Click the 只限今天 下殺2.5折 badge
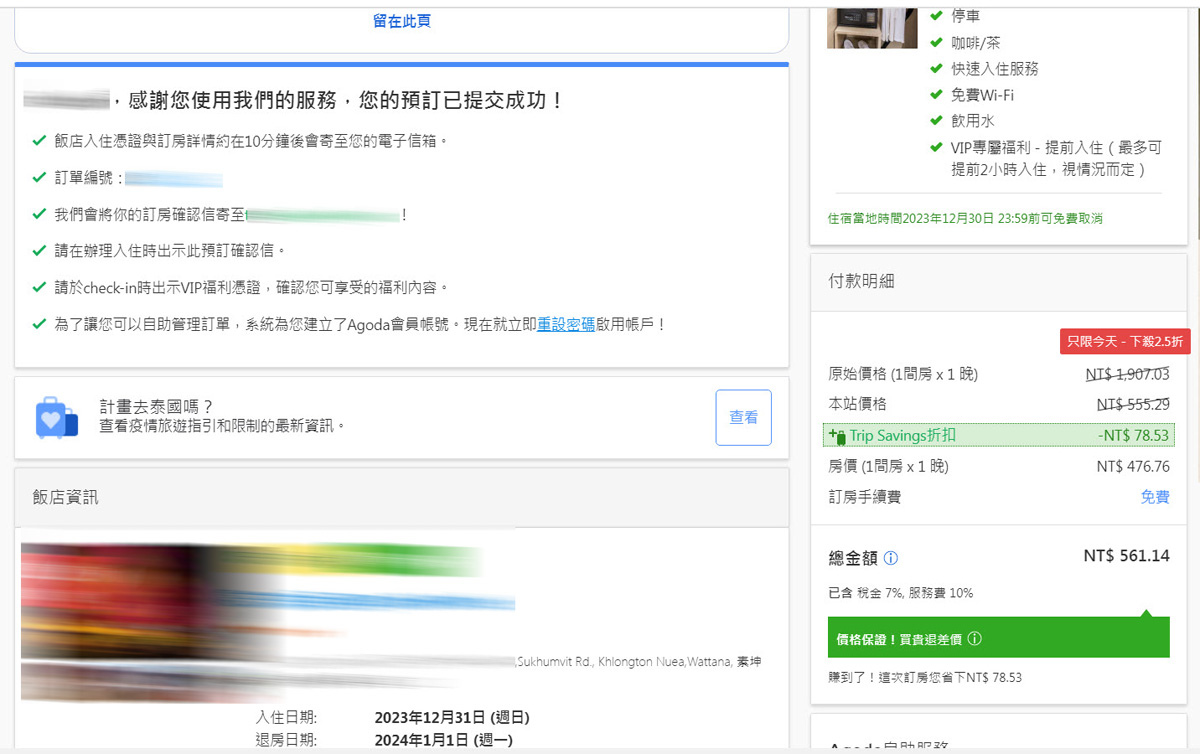The height and width of the screenshot is (754, 1200). coord(1124,341)
